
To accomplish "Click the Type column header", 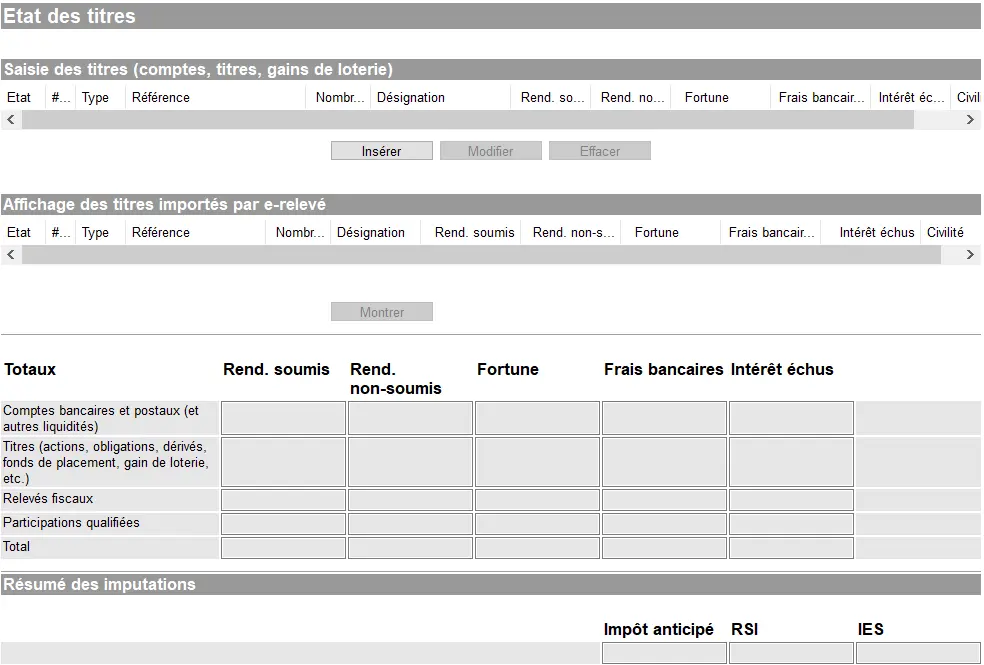I will tap(97, 97).
